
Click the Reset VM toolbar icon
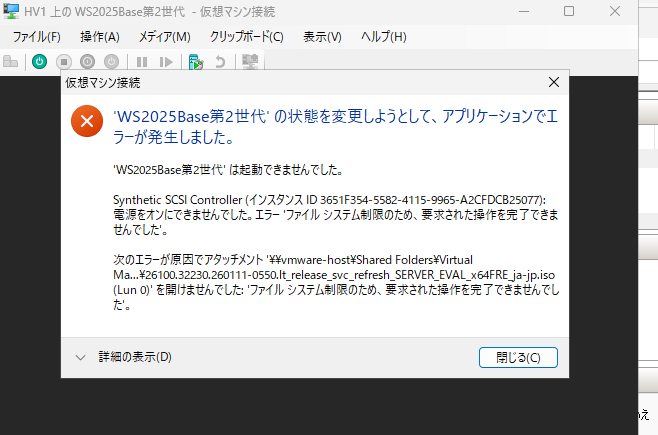tap(166, 61)
